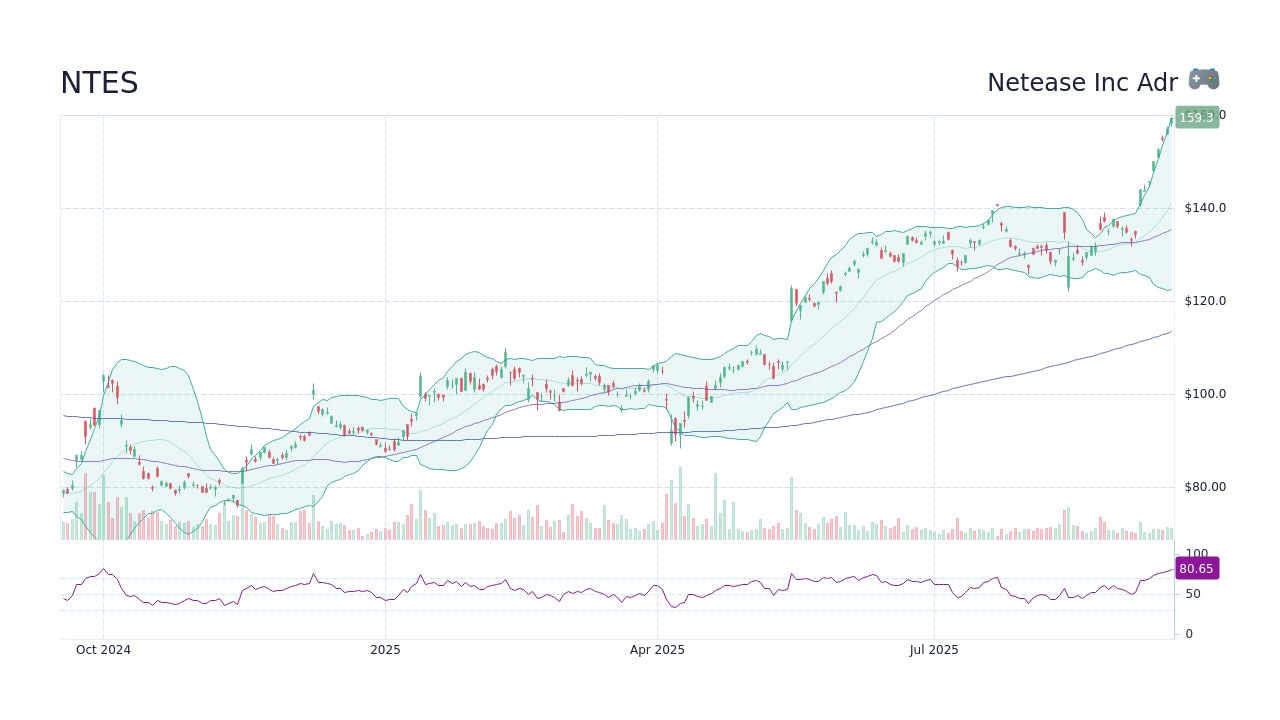Open the Netease Inc Adr company name link
Viewport: 1280px width, 720px height.
point(1083,82)
